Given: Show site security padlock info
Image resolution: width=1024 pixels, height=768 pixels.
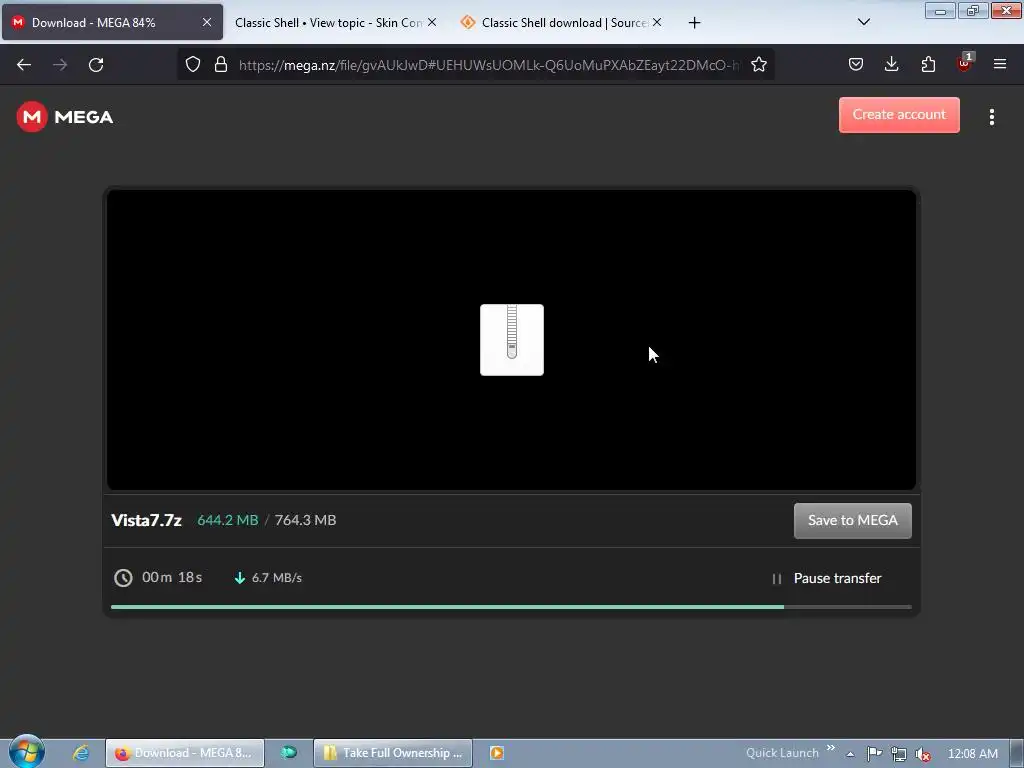Looking at the screenshot, I should coord(221,65).
